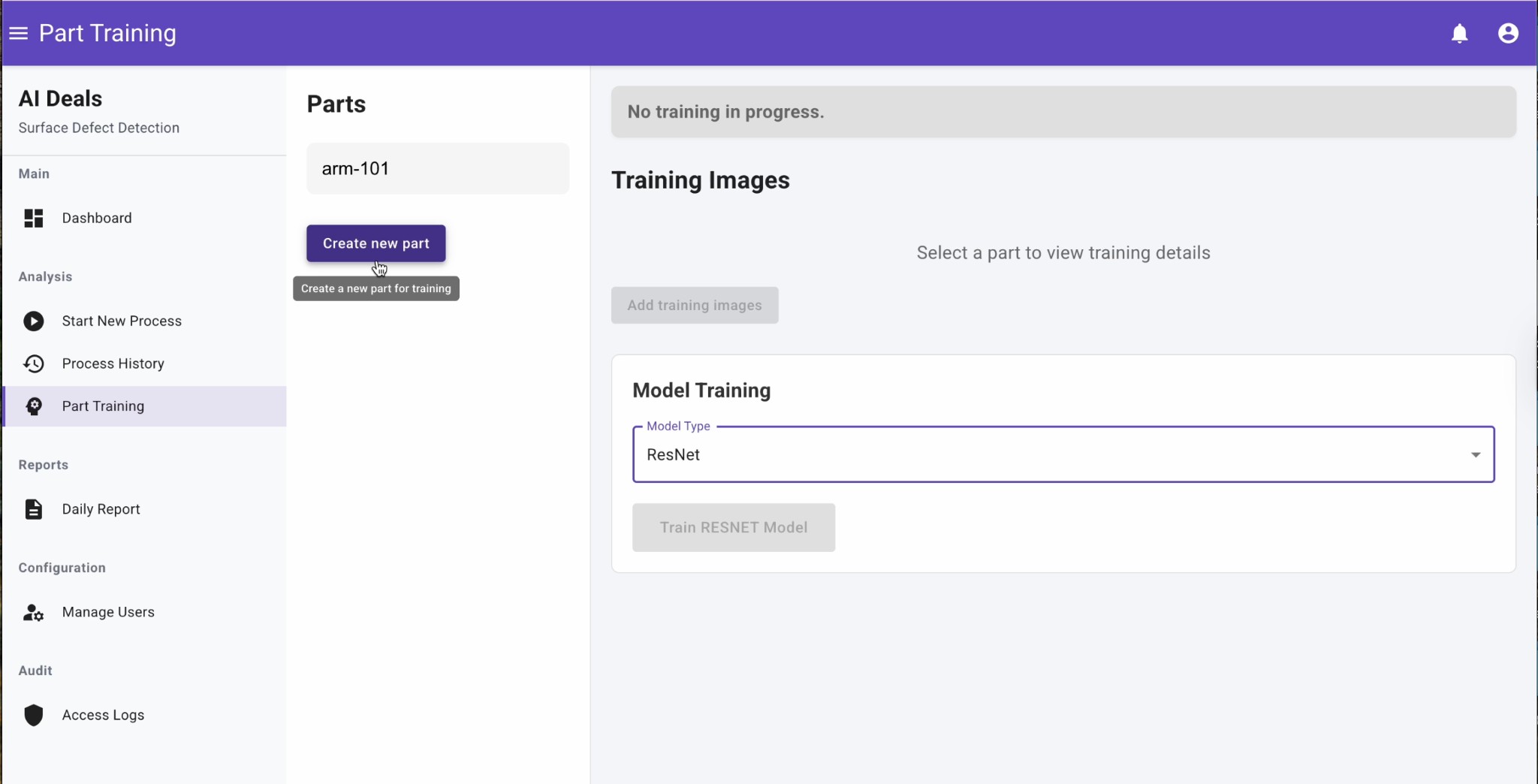
Task: Click the Daily Report document icon
Action: [34, 509]
